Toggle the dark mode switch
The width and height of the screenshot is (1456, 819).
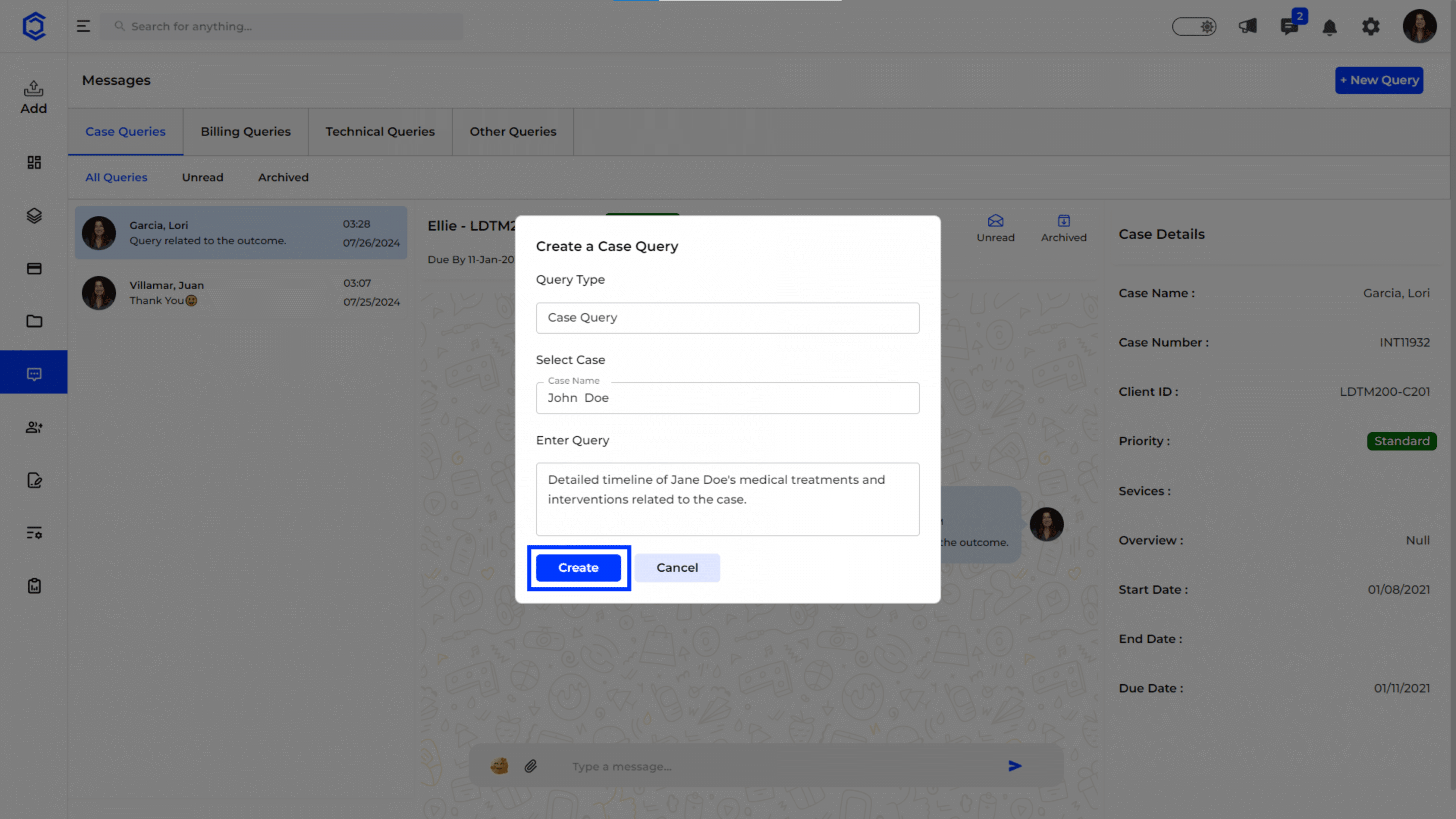tap(1194, 26)
